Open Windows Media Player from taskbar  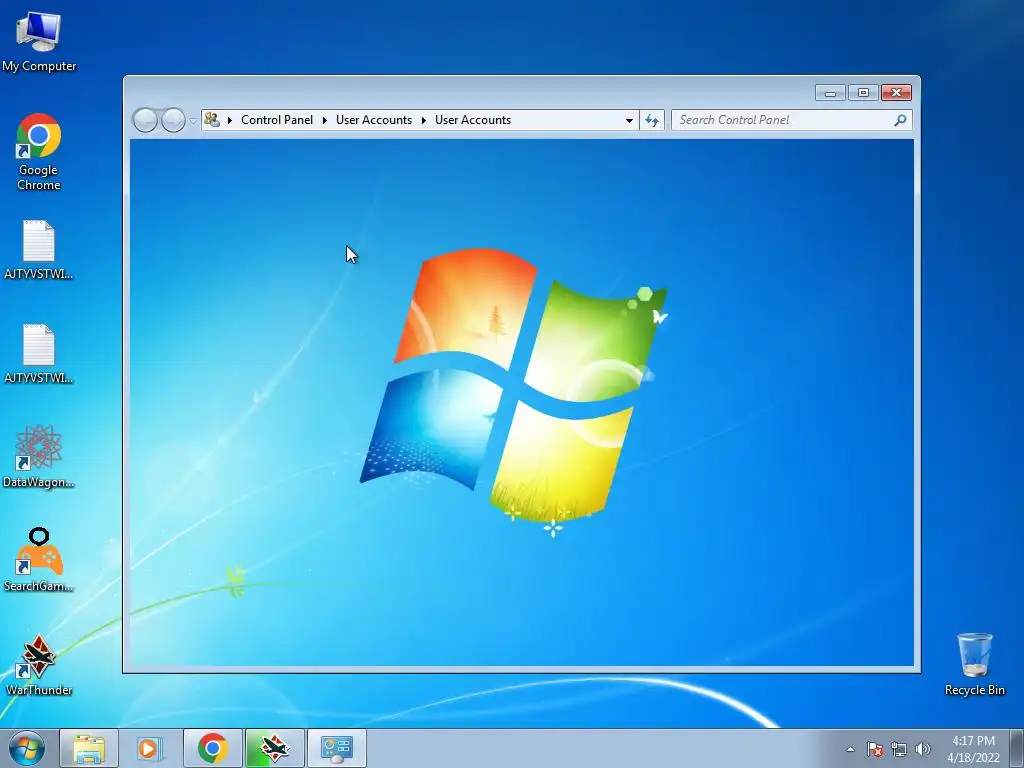point(150,748)
